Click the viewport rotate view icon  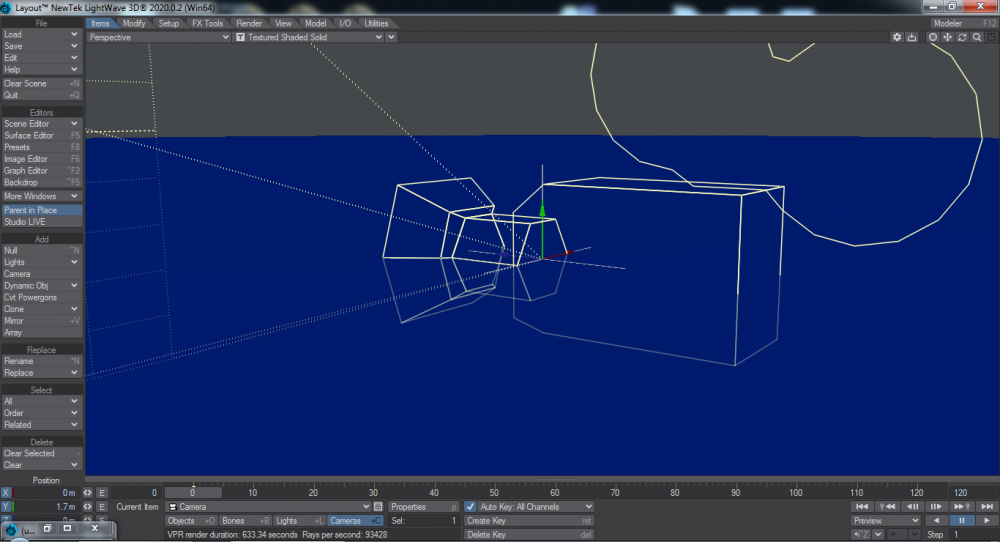[x=962, y=37]
